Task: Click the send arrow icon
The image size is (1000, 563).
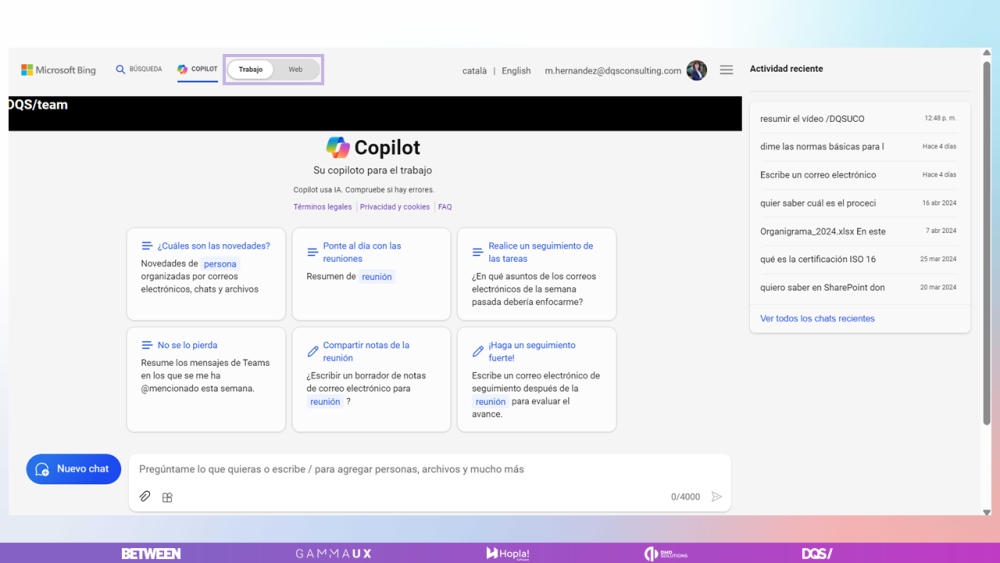Action: click(716, 497)
